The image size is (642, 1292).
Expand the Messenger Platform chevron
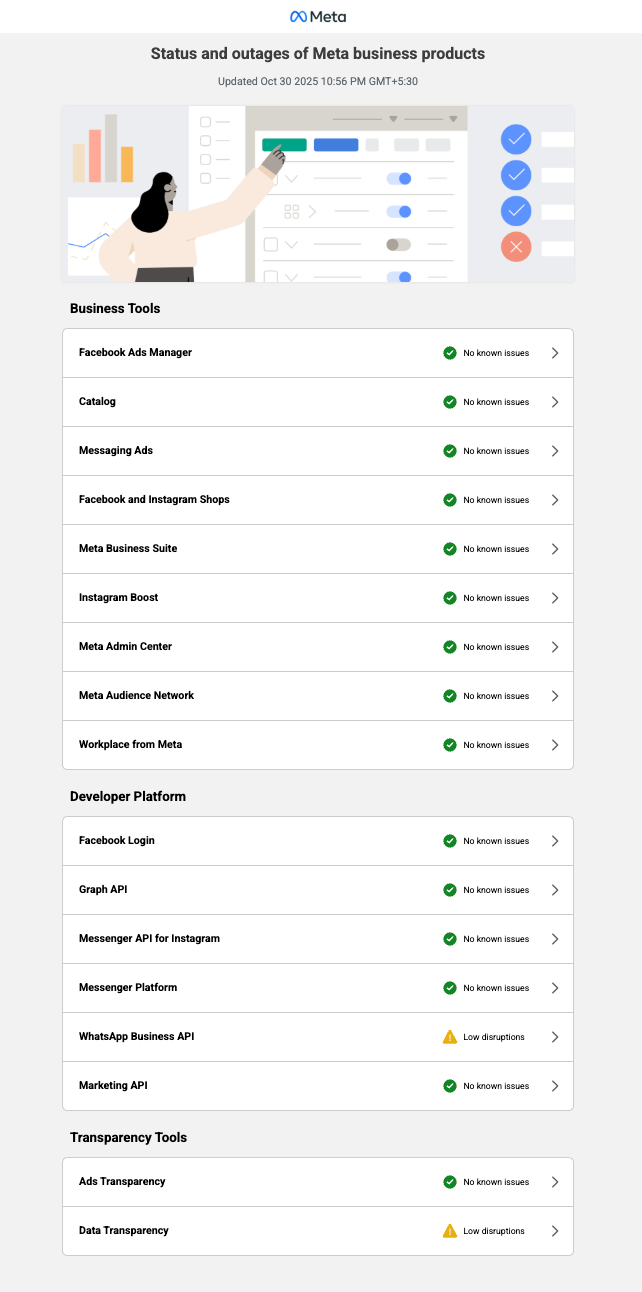tap(555, 988)
